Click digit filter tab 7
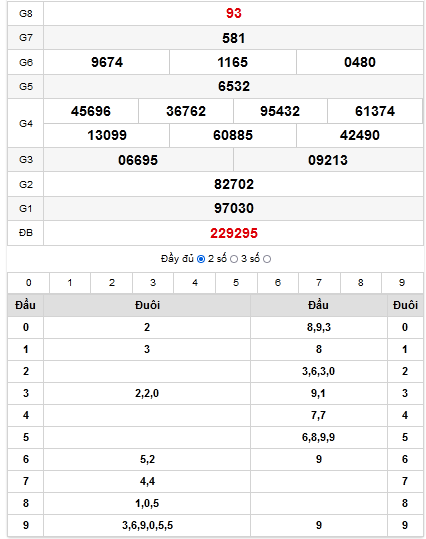The height and width of the screenshot is (539, 426). coord(319,283)
